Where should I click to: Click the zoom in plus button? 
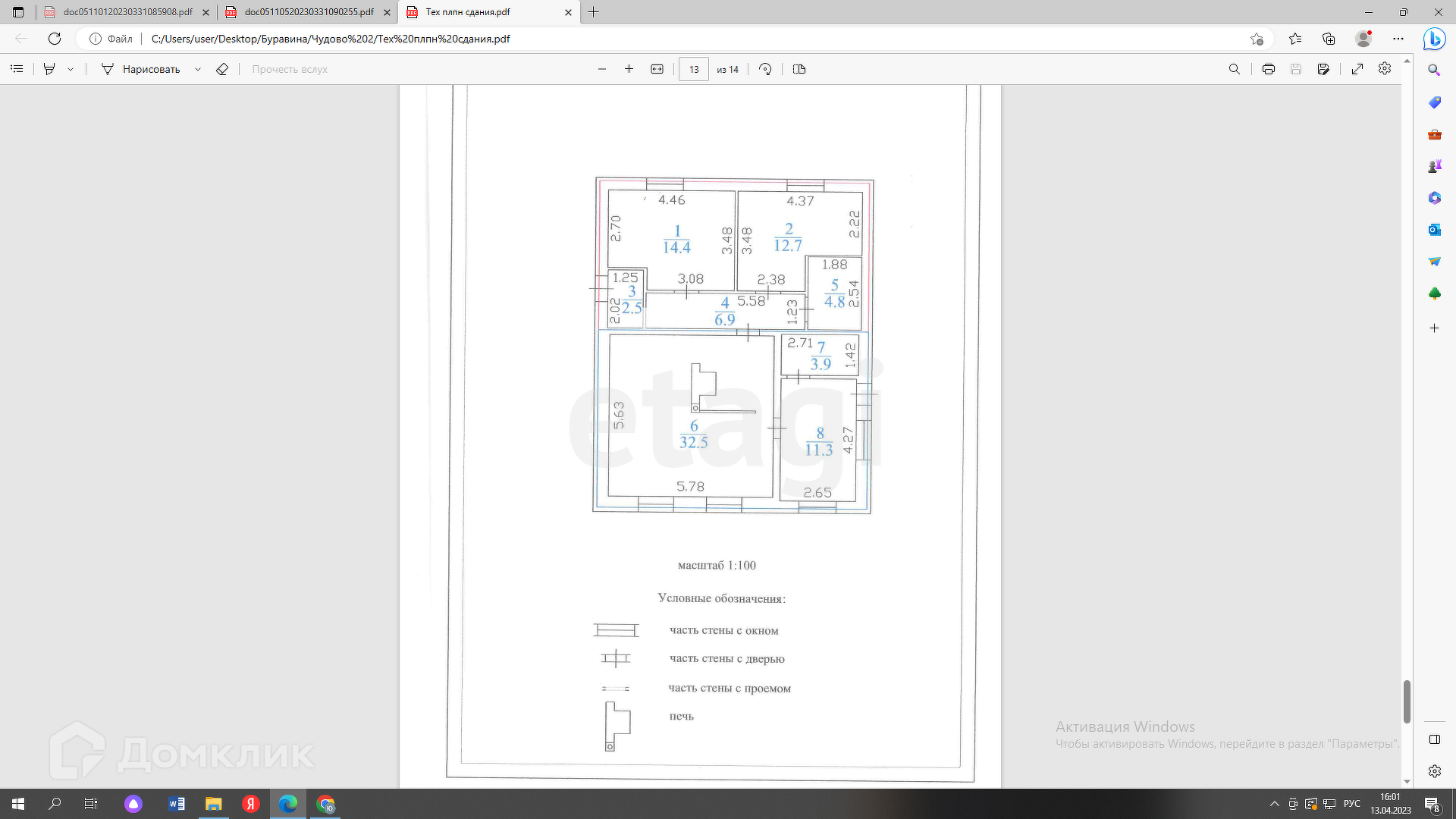pyautogui.click(x=629, y=69)
